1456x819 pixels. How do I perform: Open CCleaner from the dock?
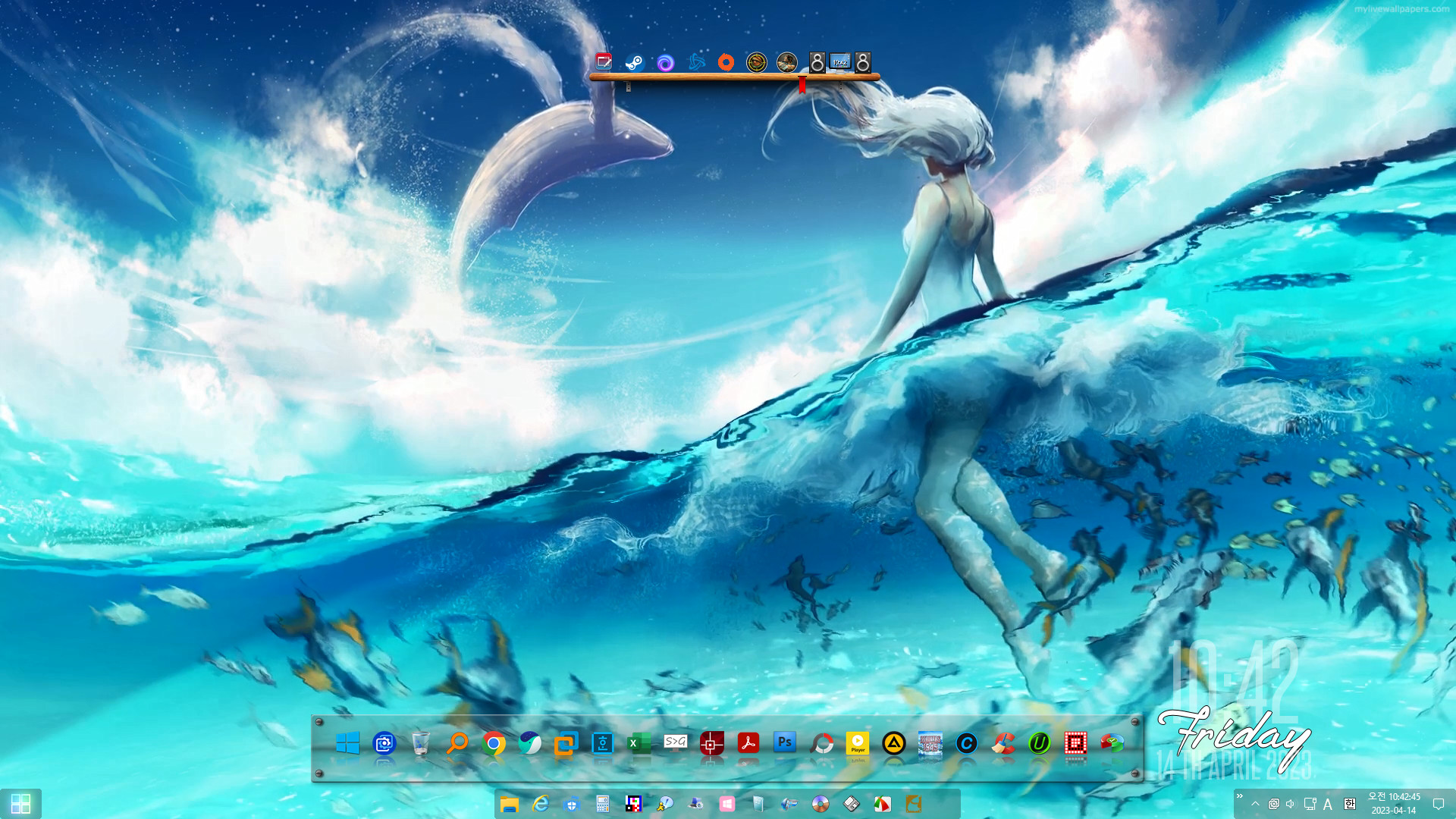pyautogui.click(x=1003, y=743)
